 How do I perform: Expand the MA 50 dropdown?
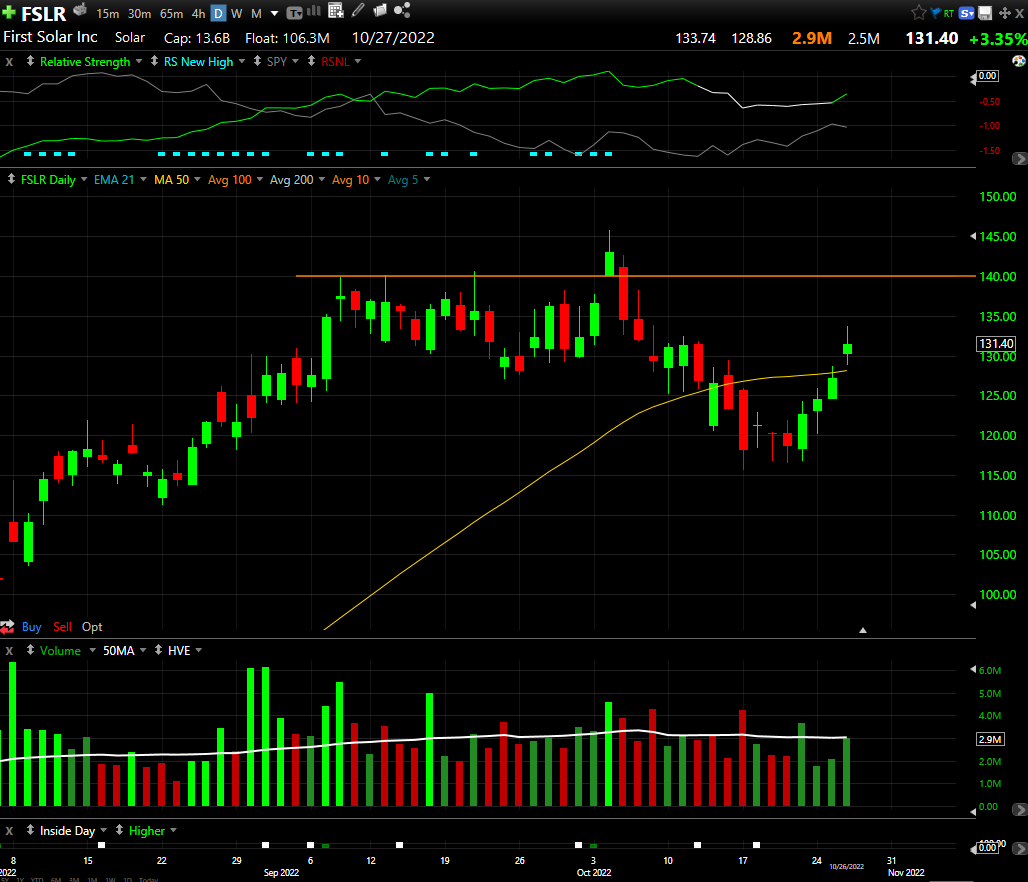click(x=197, y=180)
